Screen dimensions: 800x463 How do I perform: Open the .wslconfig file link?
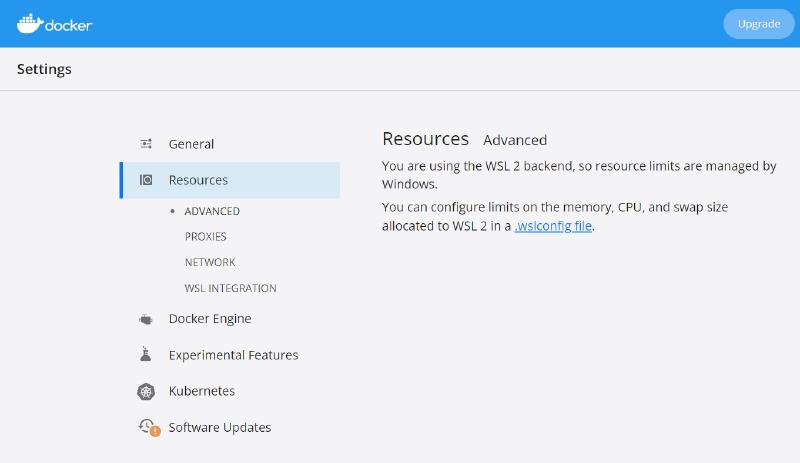tap(554, 226)
